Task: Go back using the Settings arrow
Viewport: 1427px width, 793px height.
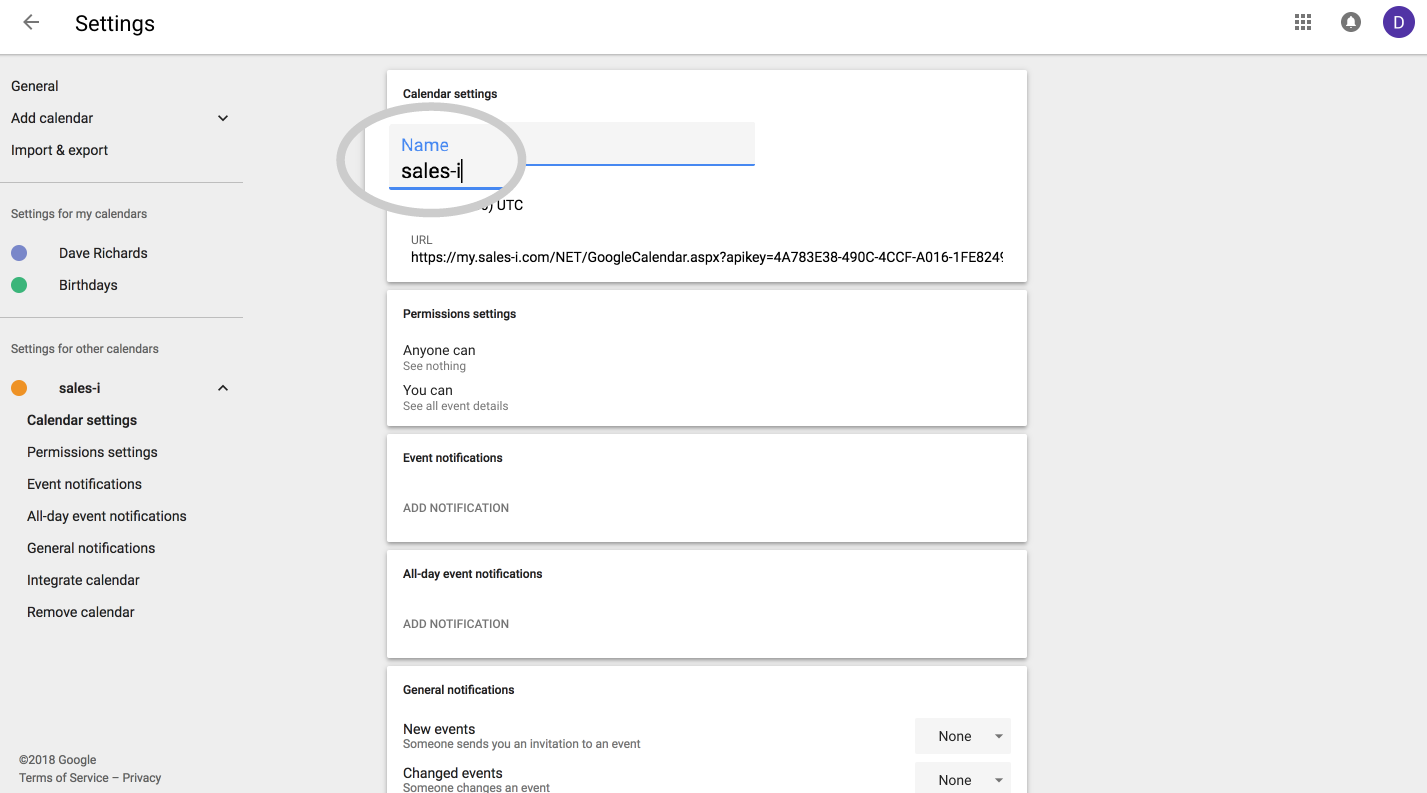Action: pos(31,22)
